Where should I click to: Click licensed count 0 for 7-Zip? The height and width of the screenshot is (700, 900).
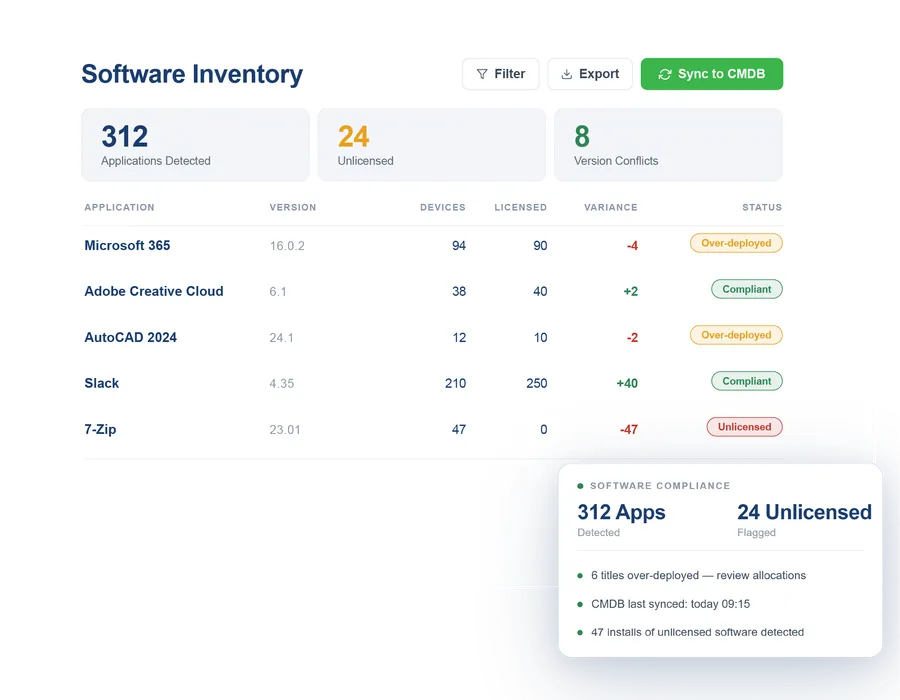click(x=544, y=429)
